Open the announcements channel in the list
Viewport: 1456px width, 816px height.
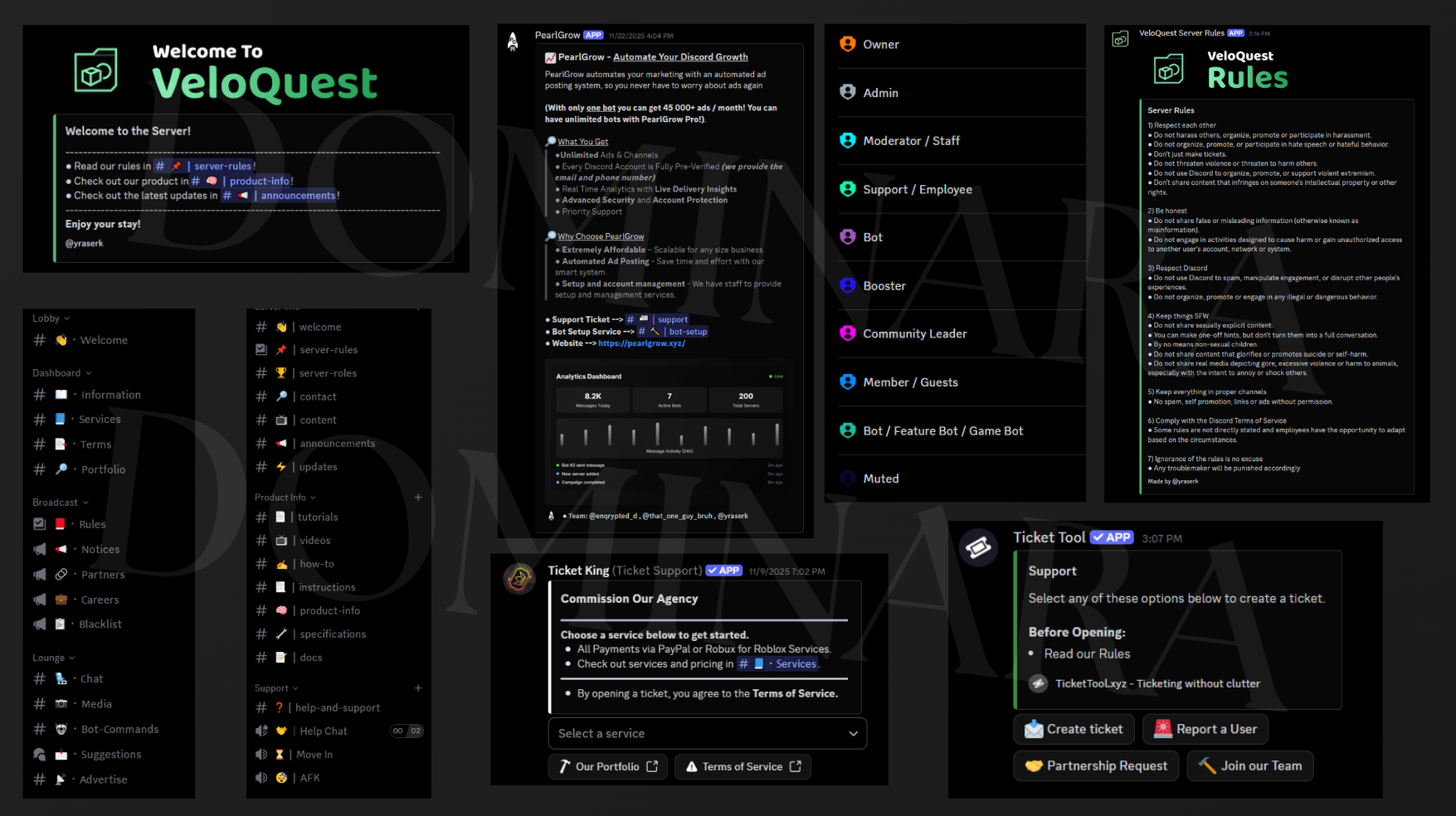click(x=337, y=444)
